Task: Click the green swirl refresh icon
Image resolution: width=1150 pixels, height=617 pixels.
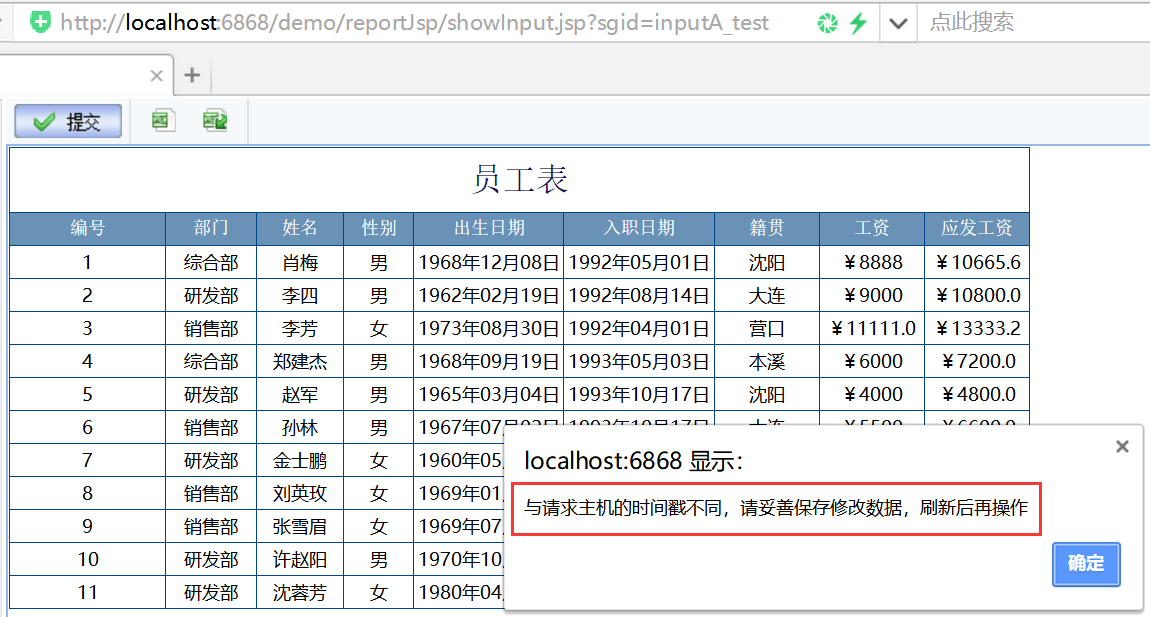Action: (x=827, y=23)
